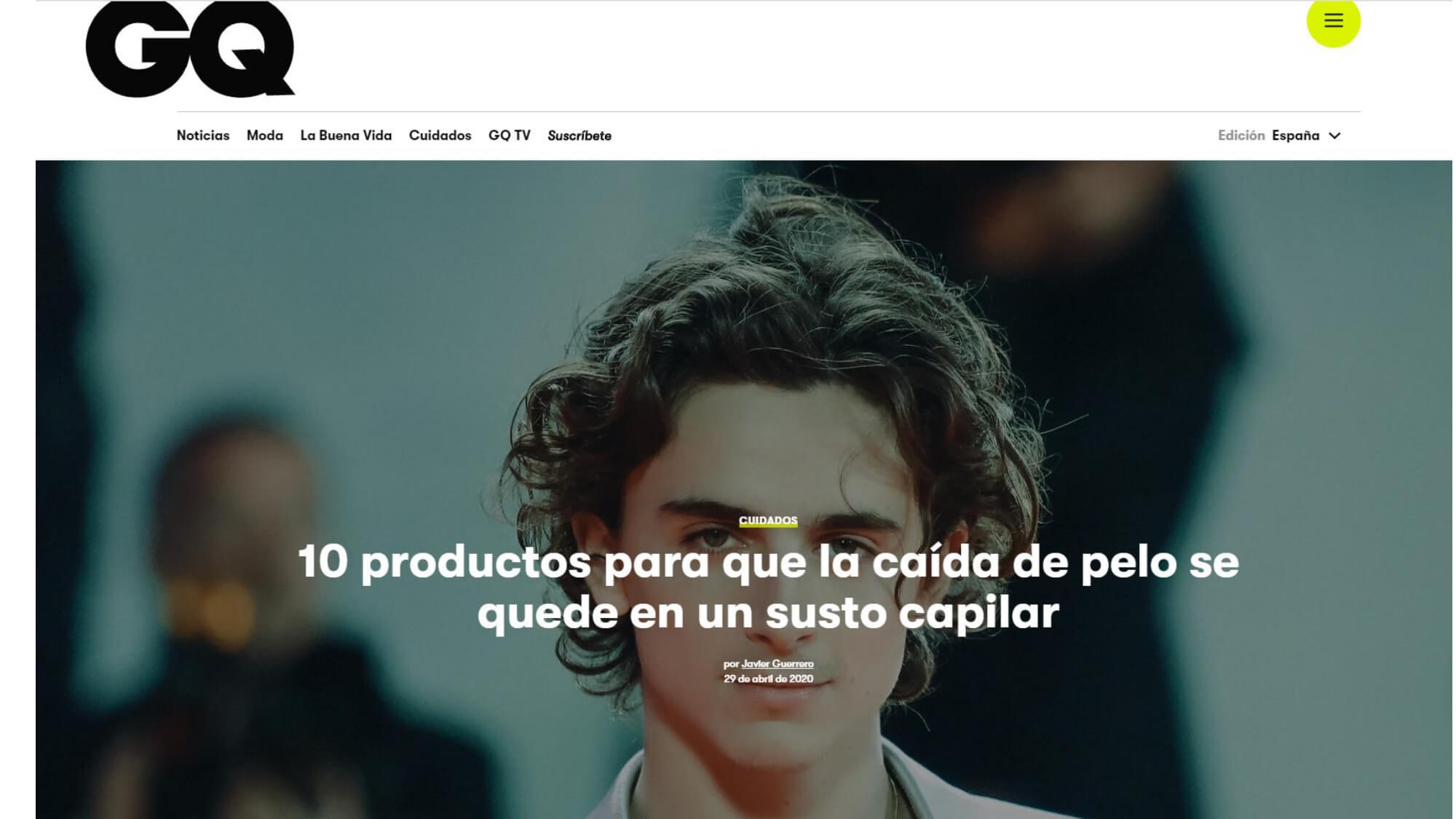
Task: Open La Buena Vida section
Action: coord(346,135)
